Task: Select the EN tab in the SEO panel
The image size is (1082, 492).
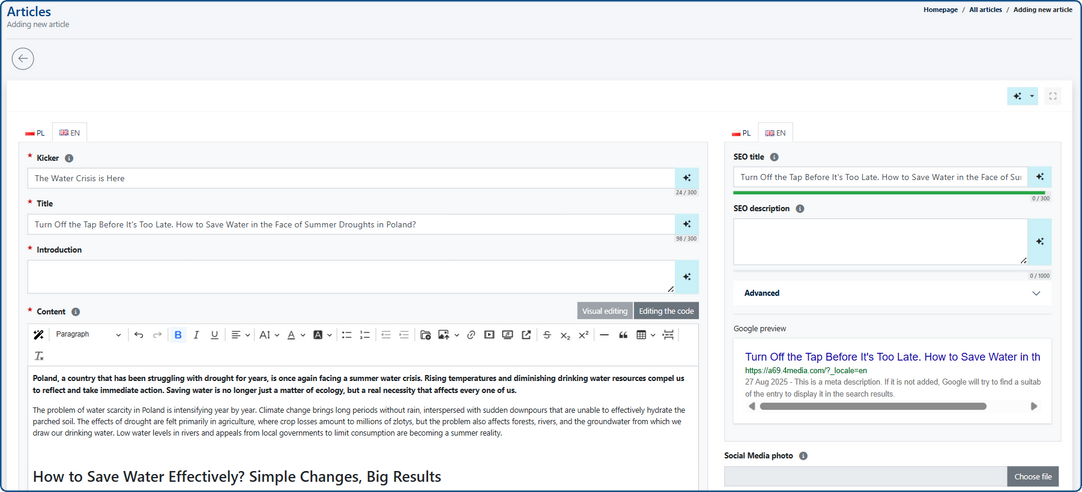Action: click(x=774, y=132)
